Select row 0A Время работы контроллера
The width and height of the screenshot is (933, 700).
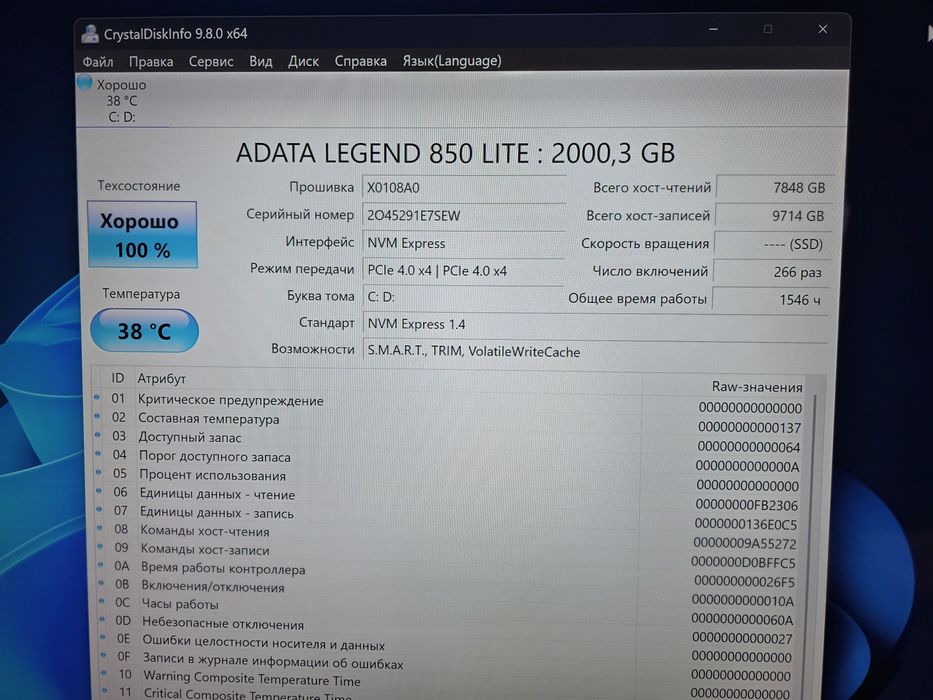pos(448,574)
